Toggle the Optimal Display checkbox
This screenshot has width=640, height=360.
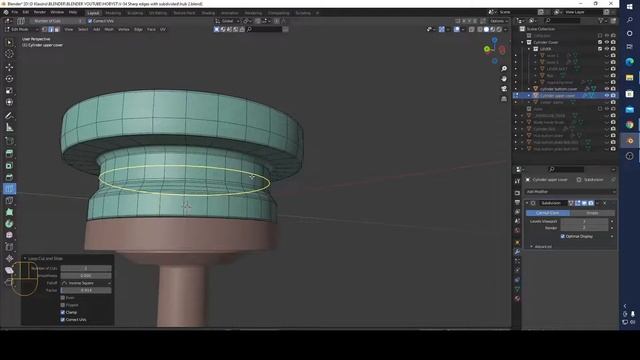click(x=563, y=236)
